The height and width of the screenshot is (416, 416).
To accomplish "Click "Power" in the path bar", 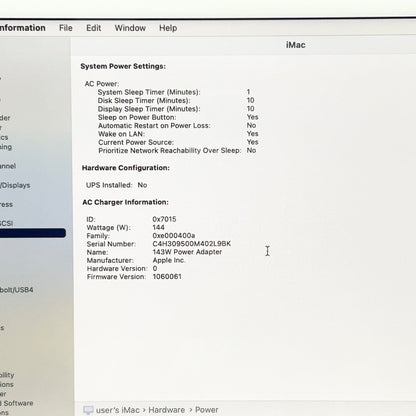I will point(207,410).
